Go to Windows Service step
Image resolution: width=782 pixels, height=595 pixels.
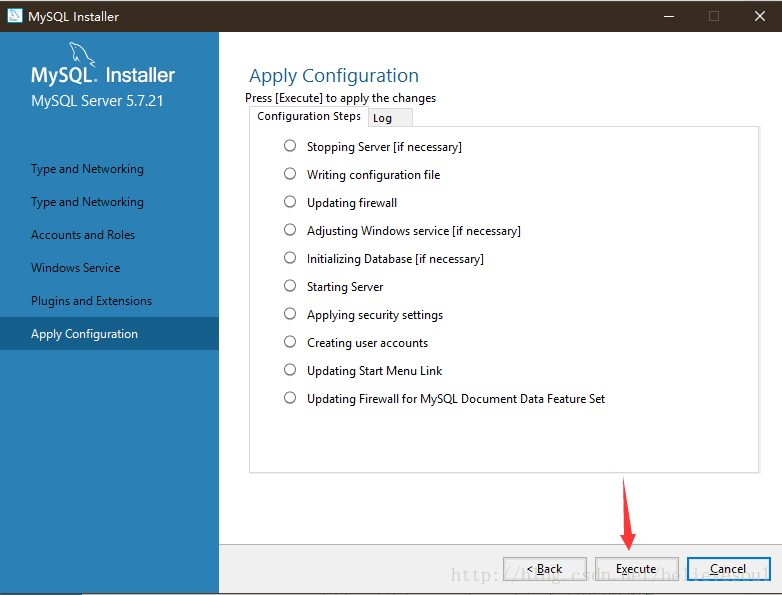coord(75,268)
